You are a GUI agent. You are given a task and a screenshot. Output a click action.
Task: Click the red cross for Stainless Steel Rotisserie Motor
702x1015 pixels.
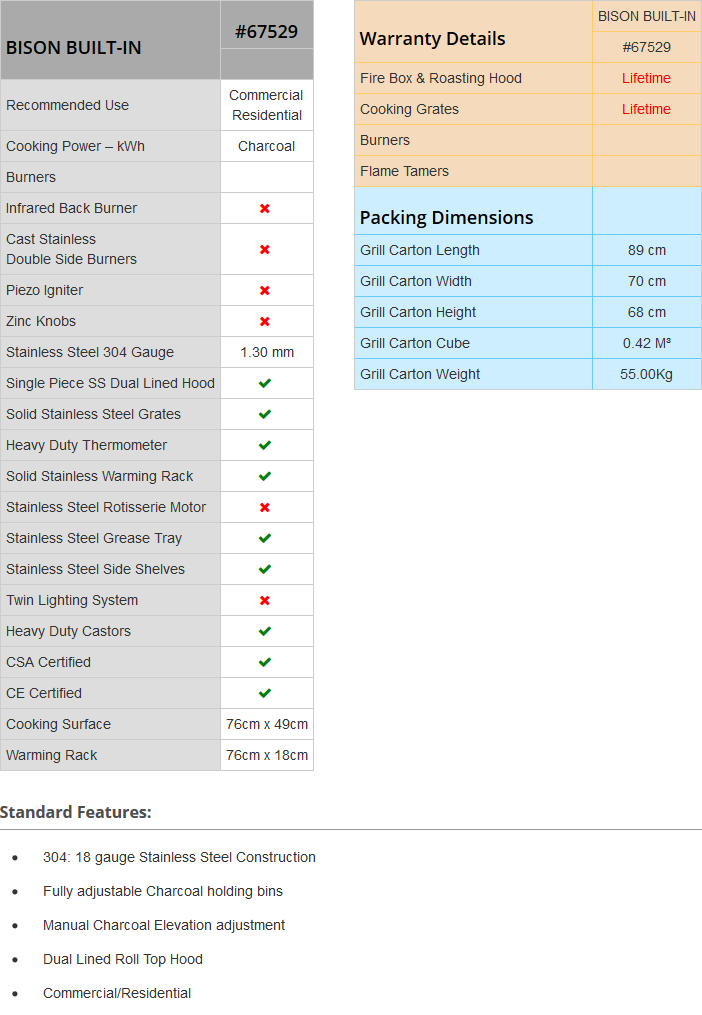point(264,508)
